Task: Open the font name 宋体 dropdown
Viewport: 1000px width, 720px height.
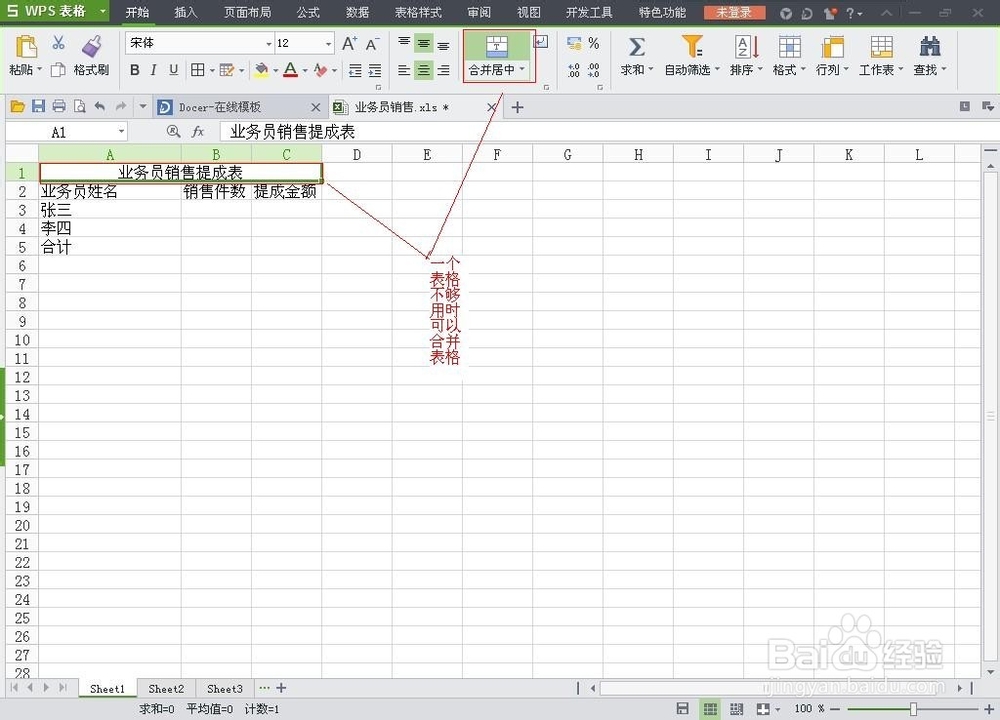Action: coord(268,43)
